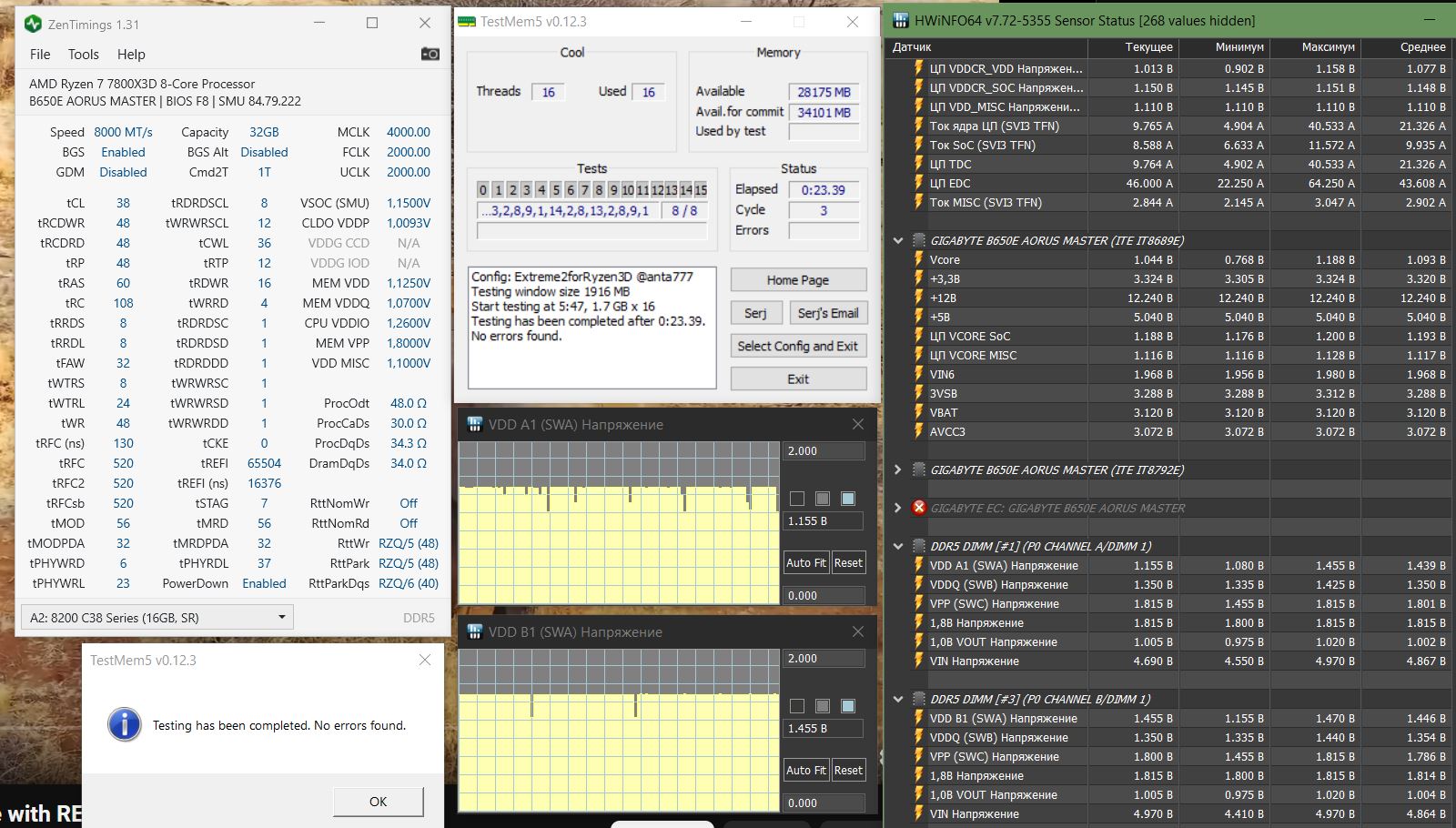The width and height of the screenshot is (1456, 828).
Task: Toggle the gray square in VDD A1 graph
Action: point(823,498)
